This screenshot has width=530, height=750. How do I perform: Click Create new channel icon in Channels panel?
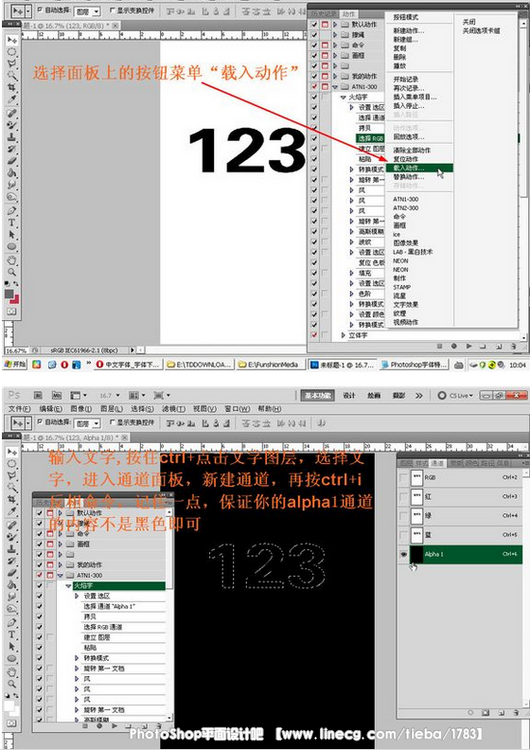(x=500, y=713)
